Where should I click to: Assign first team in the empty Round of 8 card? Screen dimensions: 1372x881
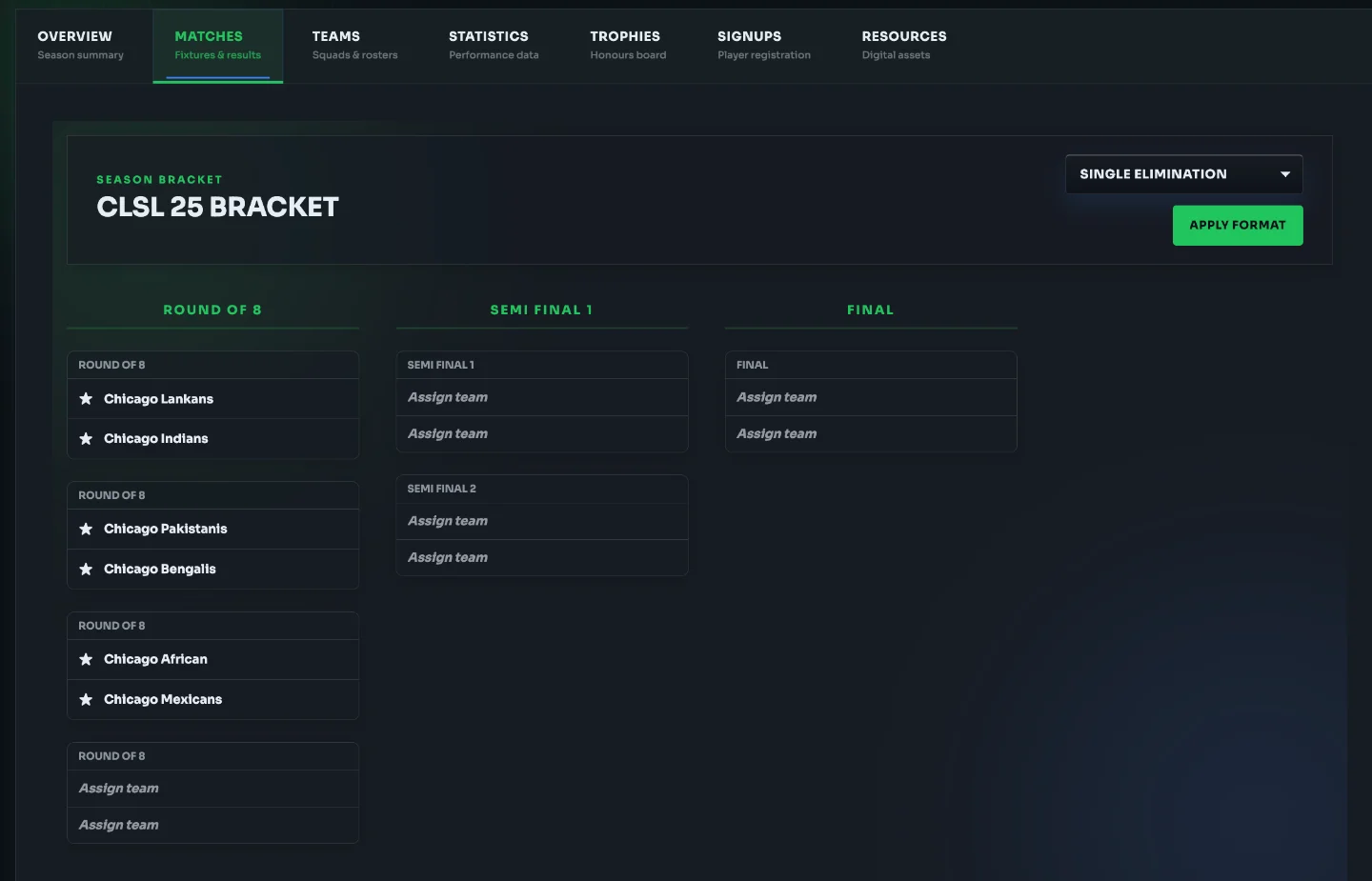213,789
